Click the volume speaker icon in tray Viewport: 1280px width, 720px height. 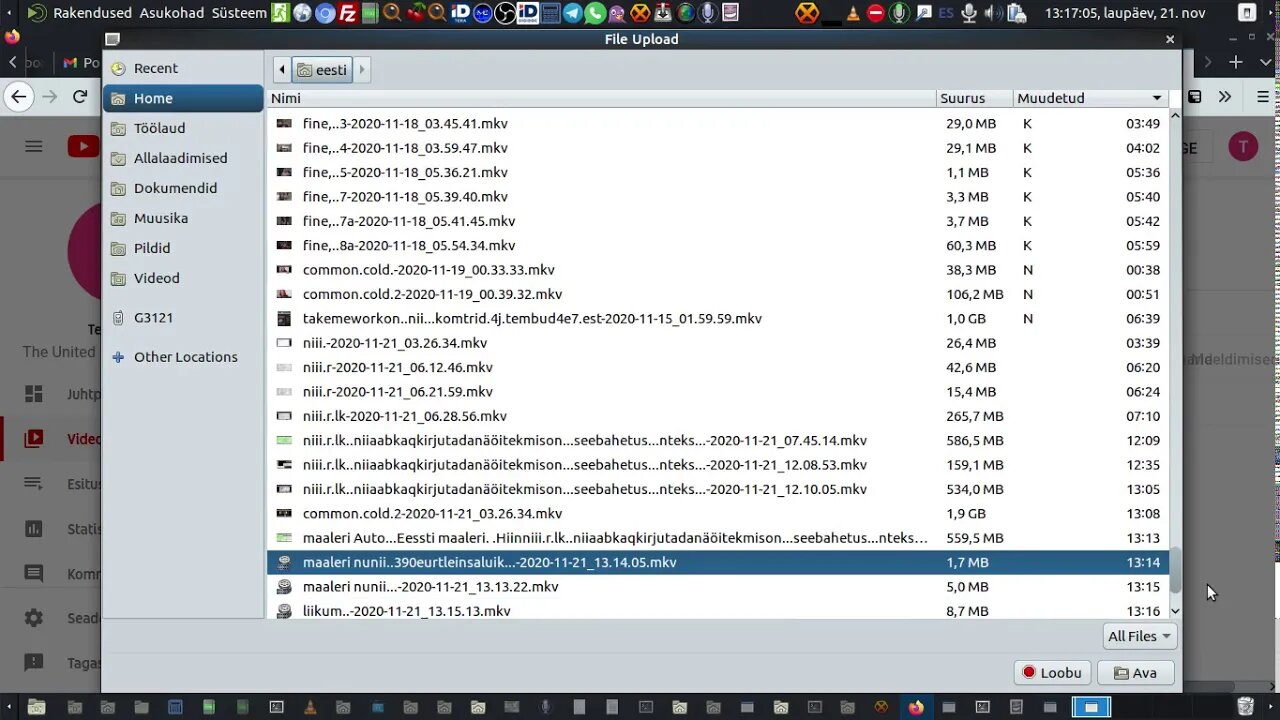992,13
